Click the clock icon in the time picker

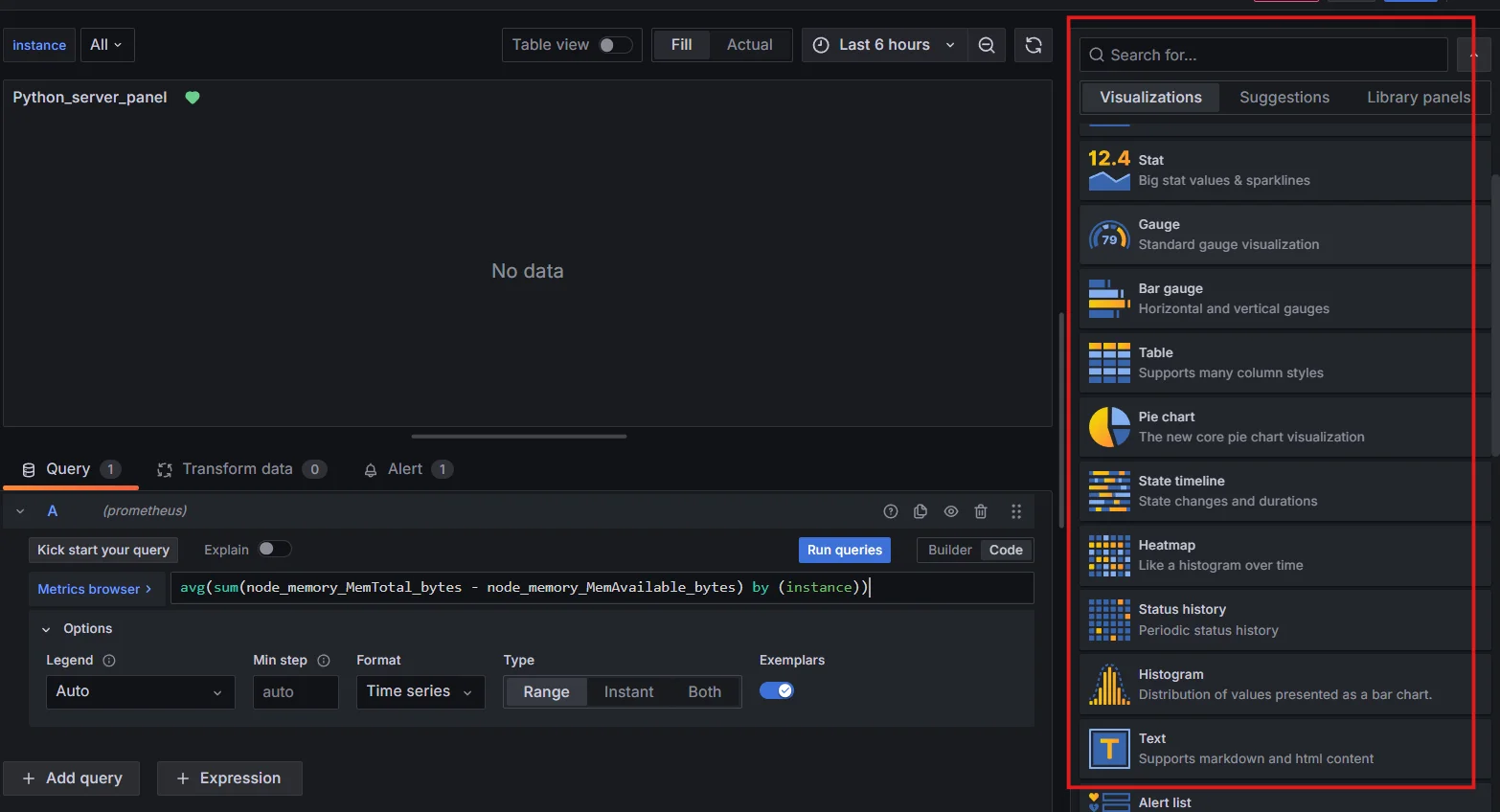(x=821, y=45)
